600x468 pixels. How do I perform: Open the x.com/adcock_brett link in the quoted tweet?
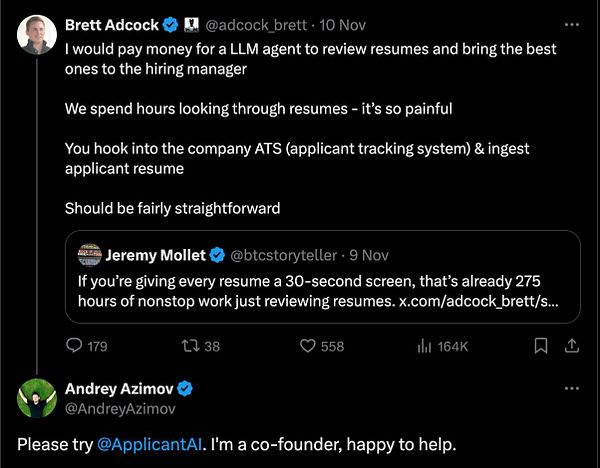[478, 302]
